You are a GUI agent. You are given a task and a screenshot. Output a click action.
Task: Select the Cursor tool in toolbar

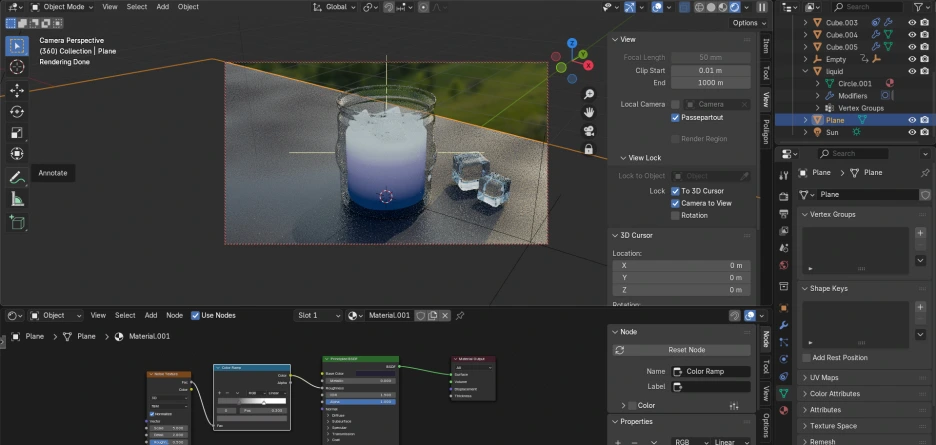tap(17, 67)
